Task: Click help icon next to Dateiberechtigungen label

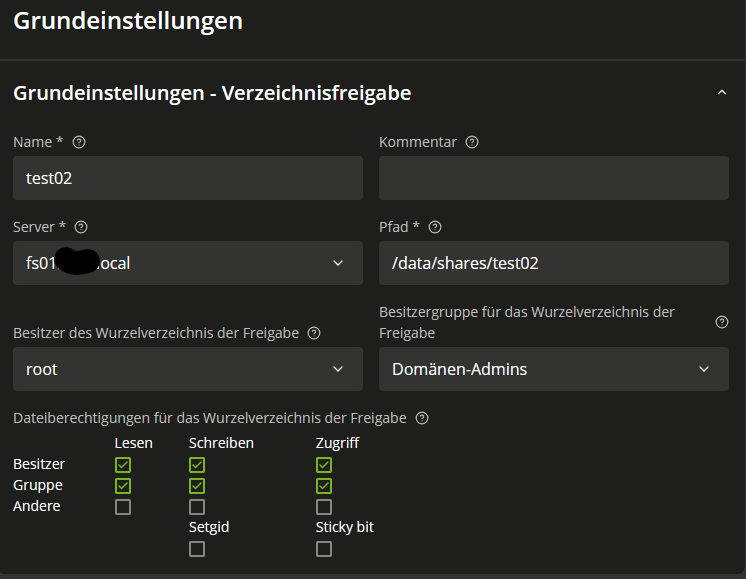Action: (422, 418)
